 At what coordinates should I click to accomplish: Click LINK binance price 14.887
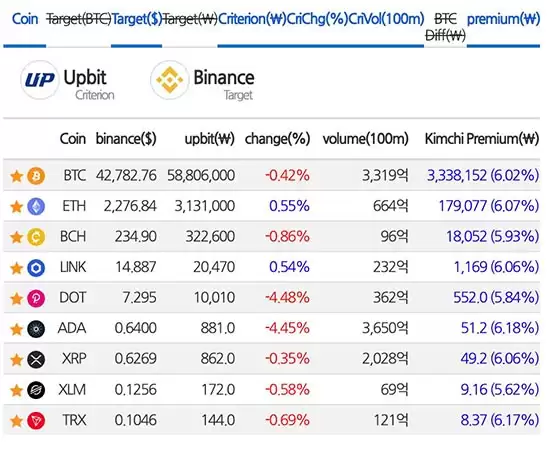click(x=136, y=267)
